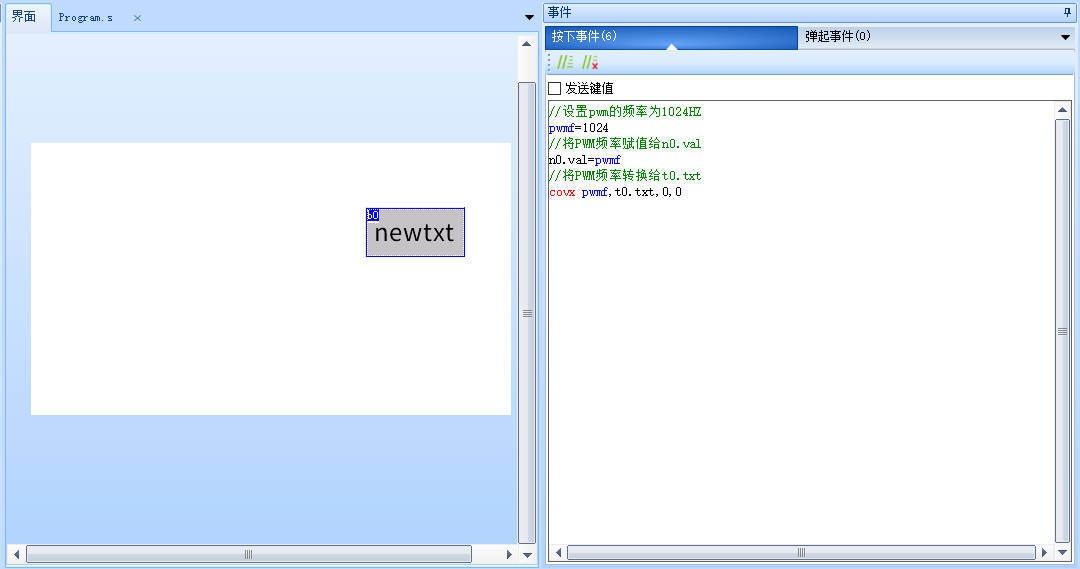This screenshot has height=569, width=1080.
Task: Open the event tabs overflow dropdown
Action: [1065, 37]
